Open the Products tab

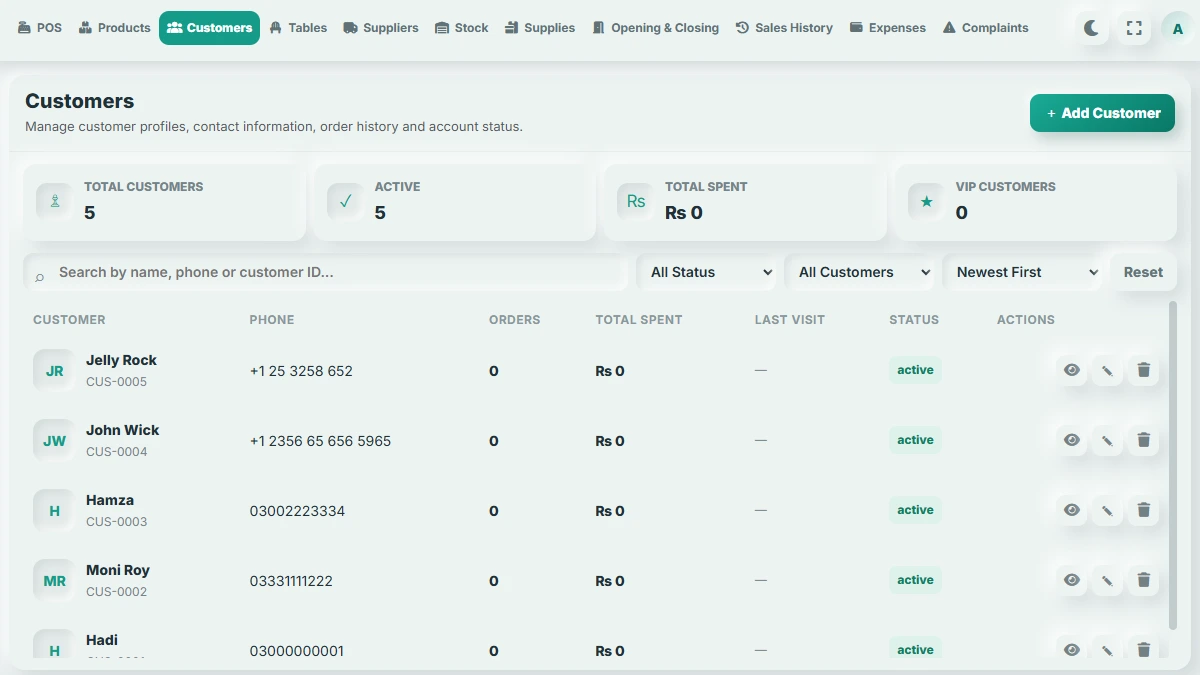point(115,28)
